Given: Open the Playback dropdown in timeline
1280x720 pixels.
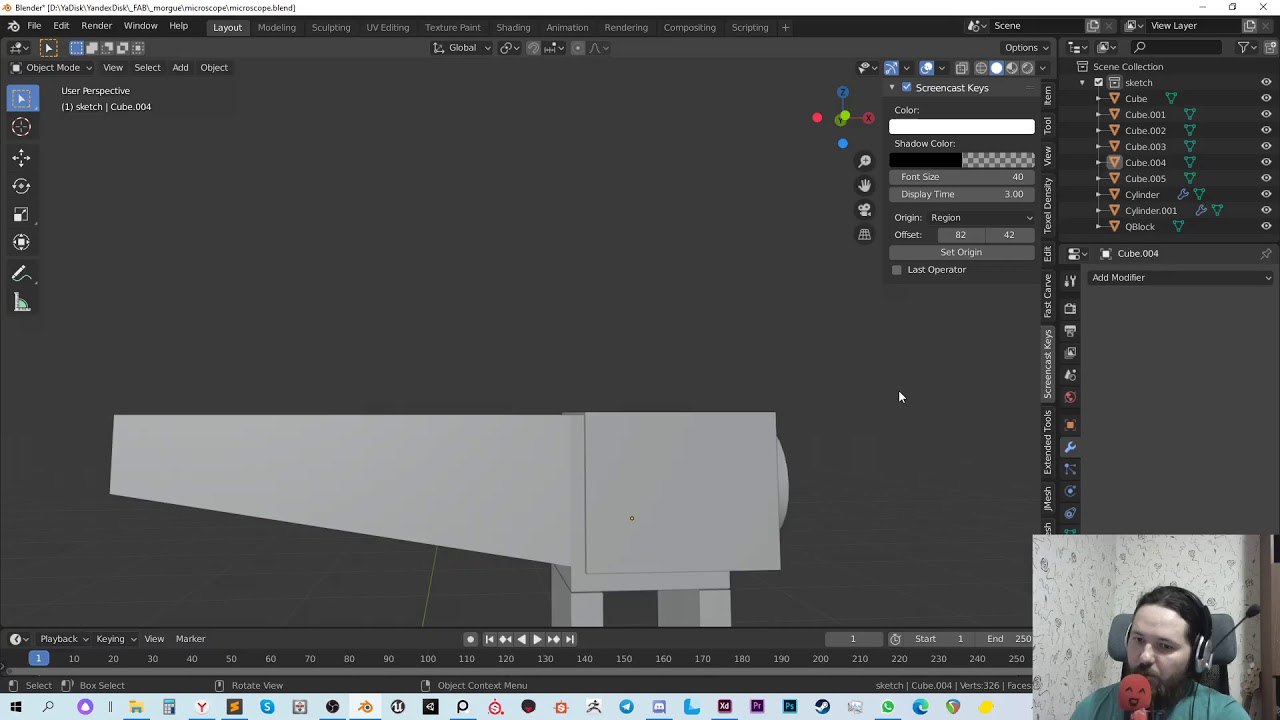Looking at the screenshot, I should [x=64, y=639].
